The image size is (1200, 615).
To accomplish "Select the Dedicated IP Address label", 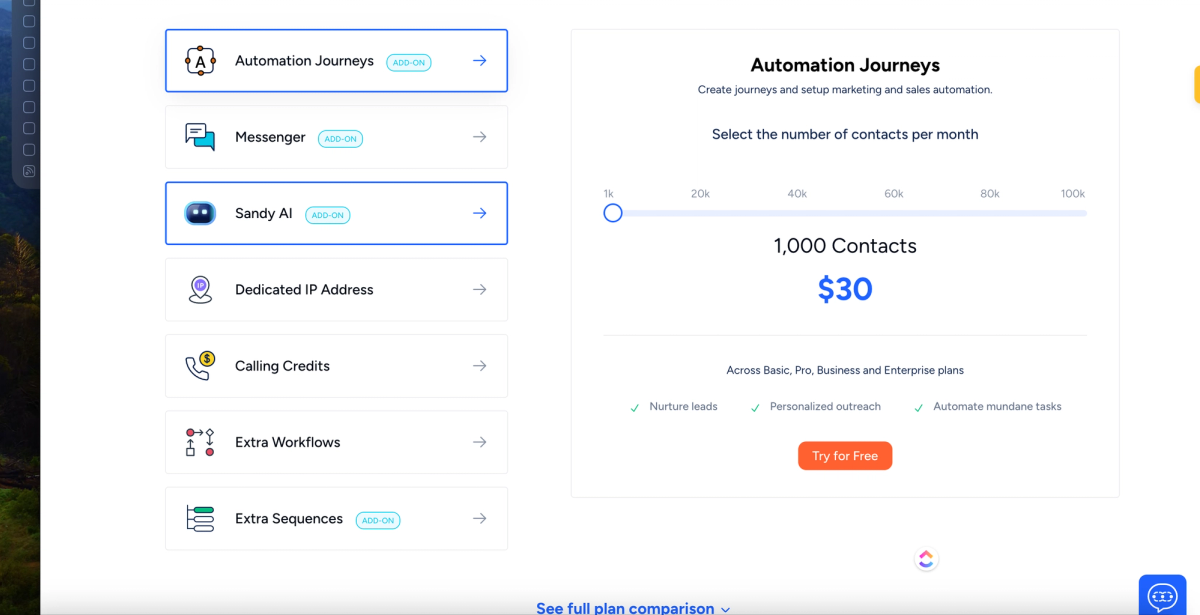I will click(304, 290).
